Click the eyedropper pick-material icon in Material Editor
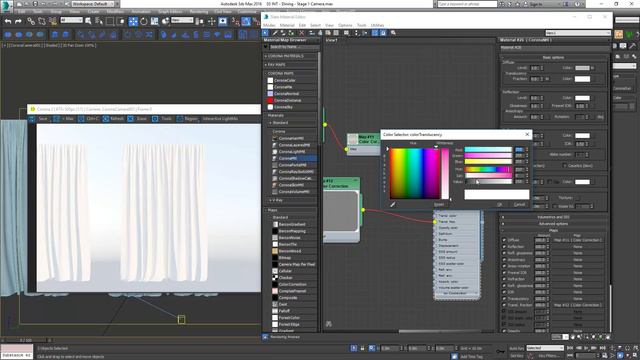Viewport: 640px width, 360px height. click(275, 33)
